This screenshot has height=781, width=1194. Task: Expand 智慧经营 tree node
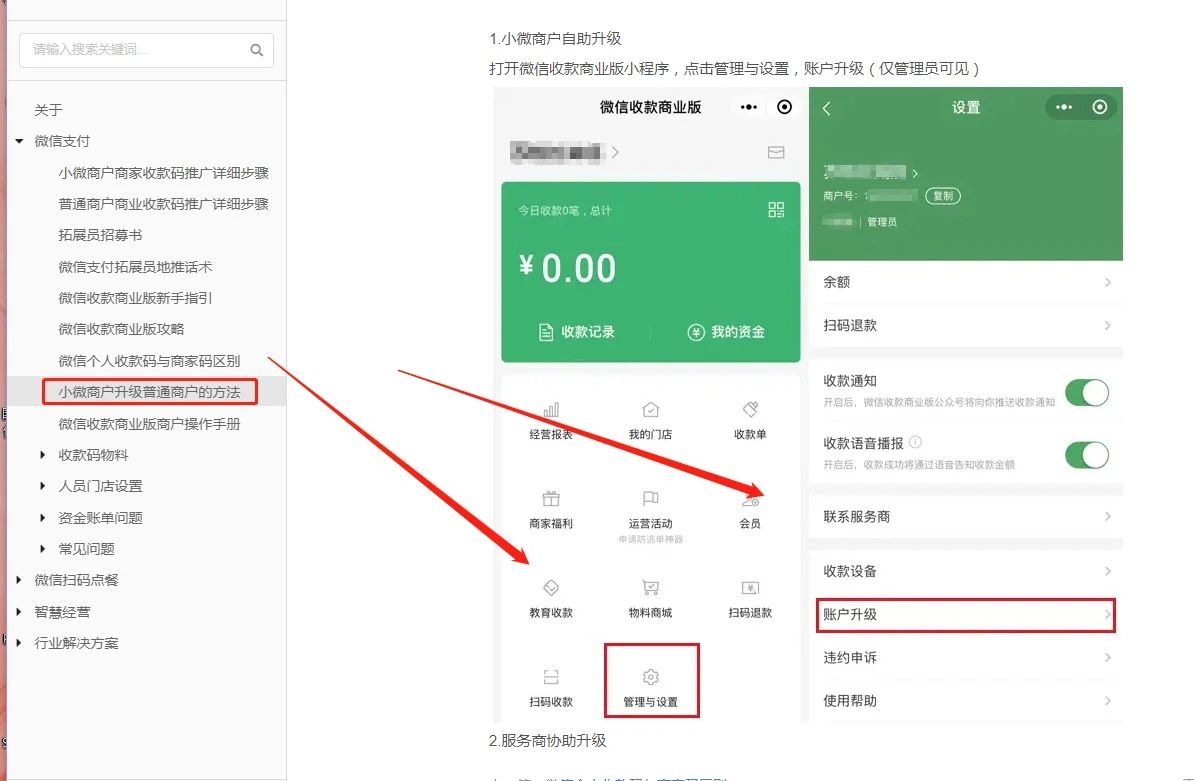point(19,612)
